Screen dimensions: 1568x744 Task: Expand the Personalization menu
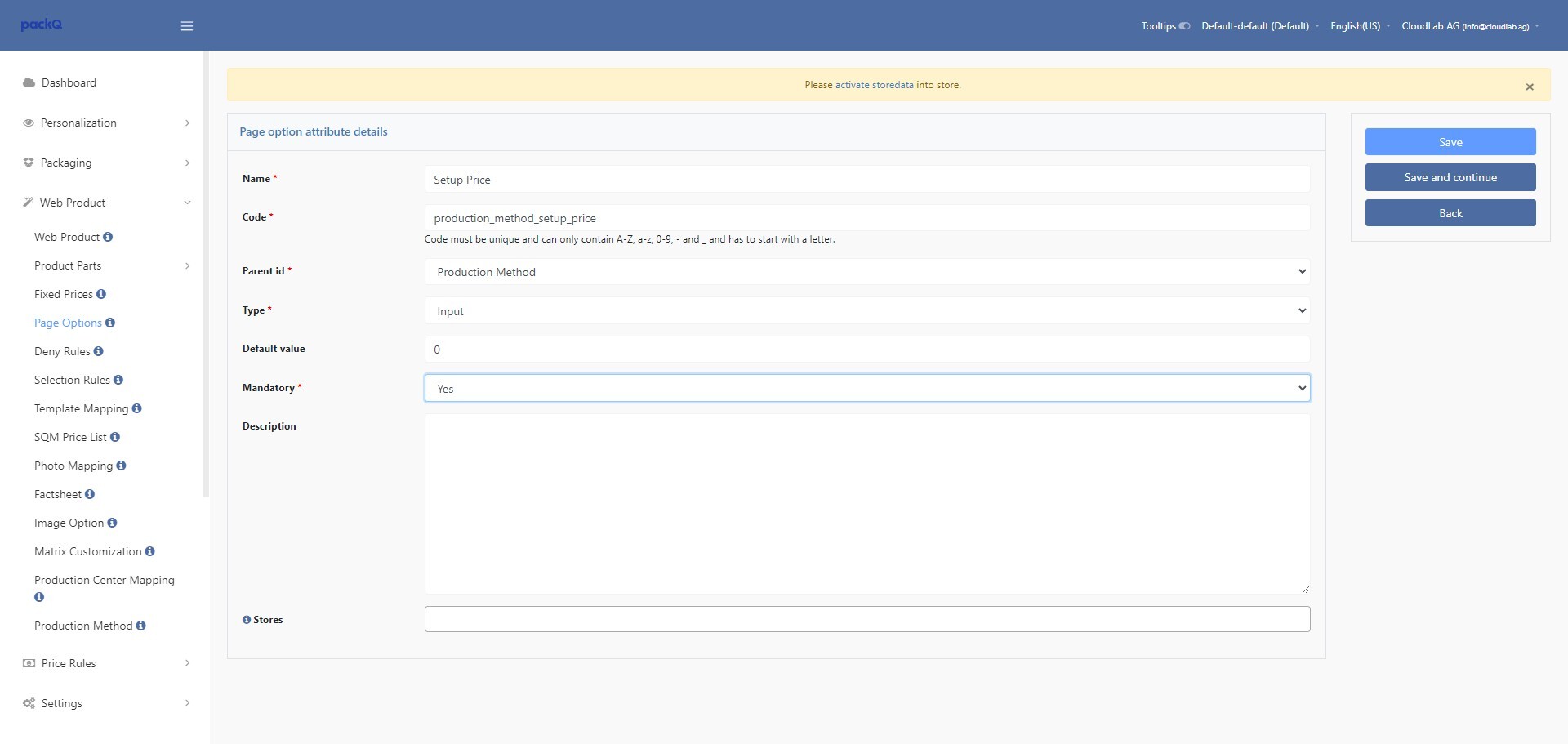[x=187, y=123]
